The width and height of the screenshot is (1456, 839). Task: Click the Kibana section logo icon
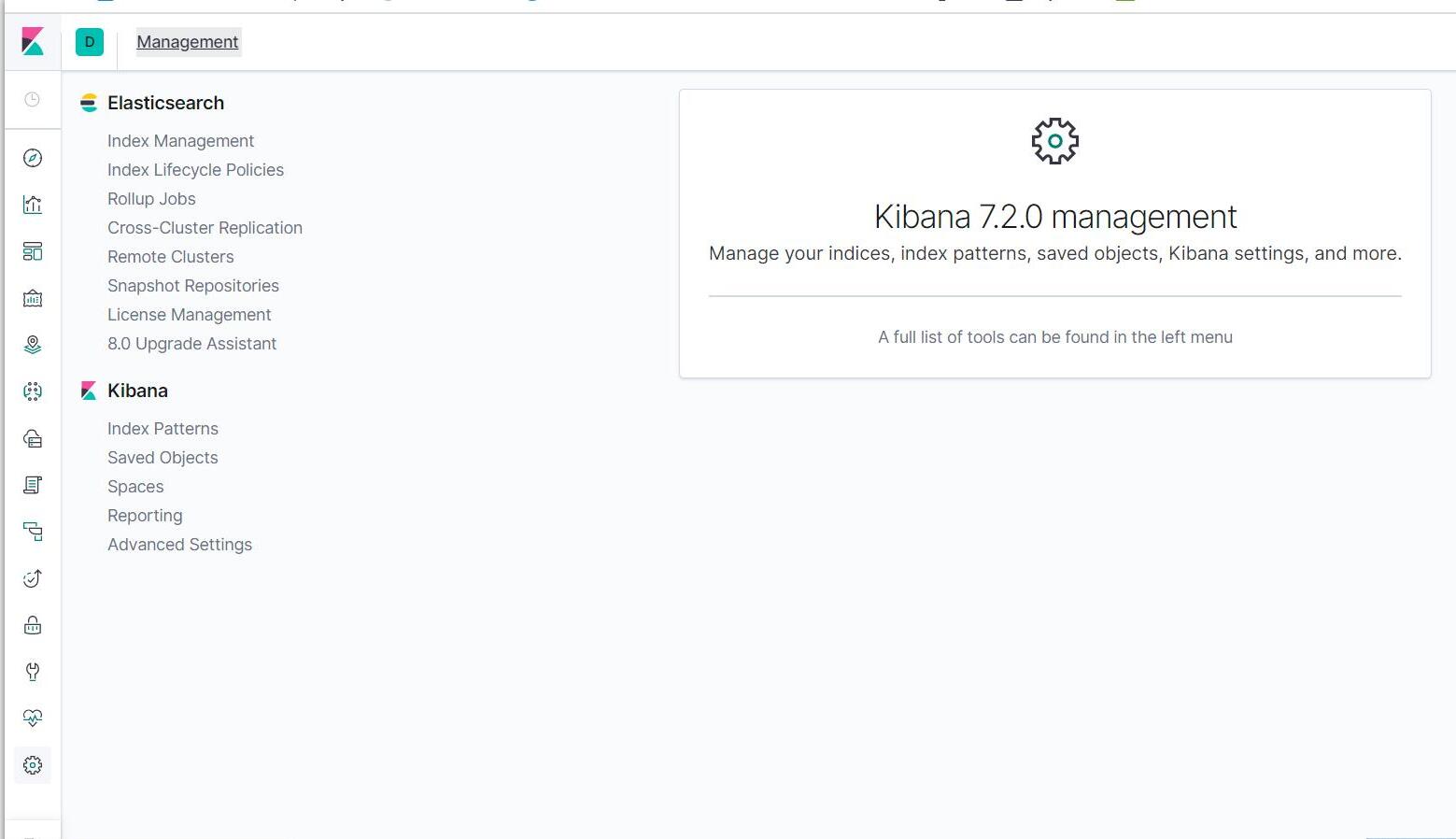[89, 391]
